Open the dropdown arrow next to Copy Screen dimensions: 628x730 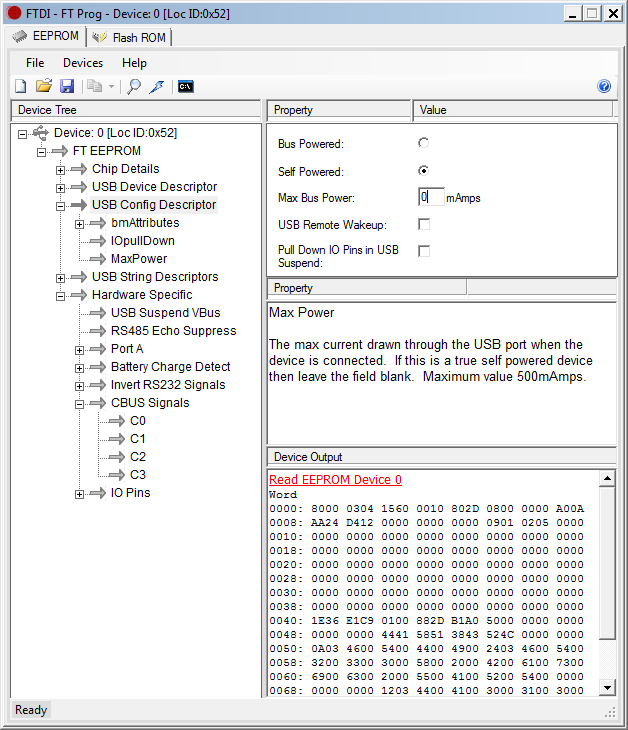click(x=111, y=87)
